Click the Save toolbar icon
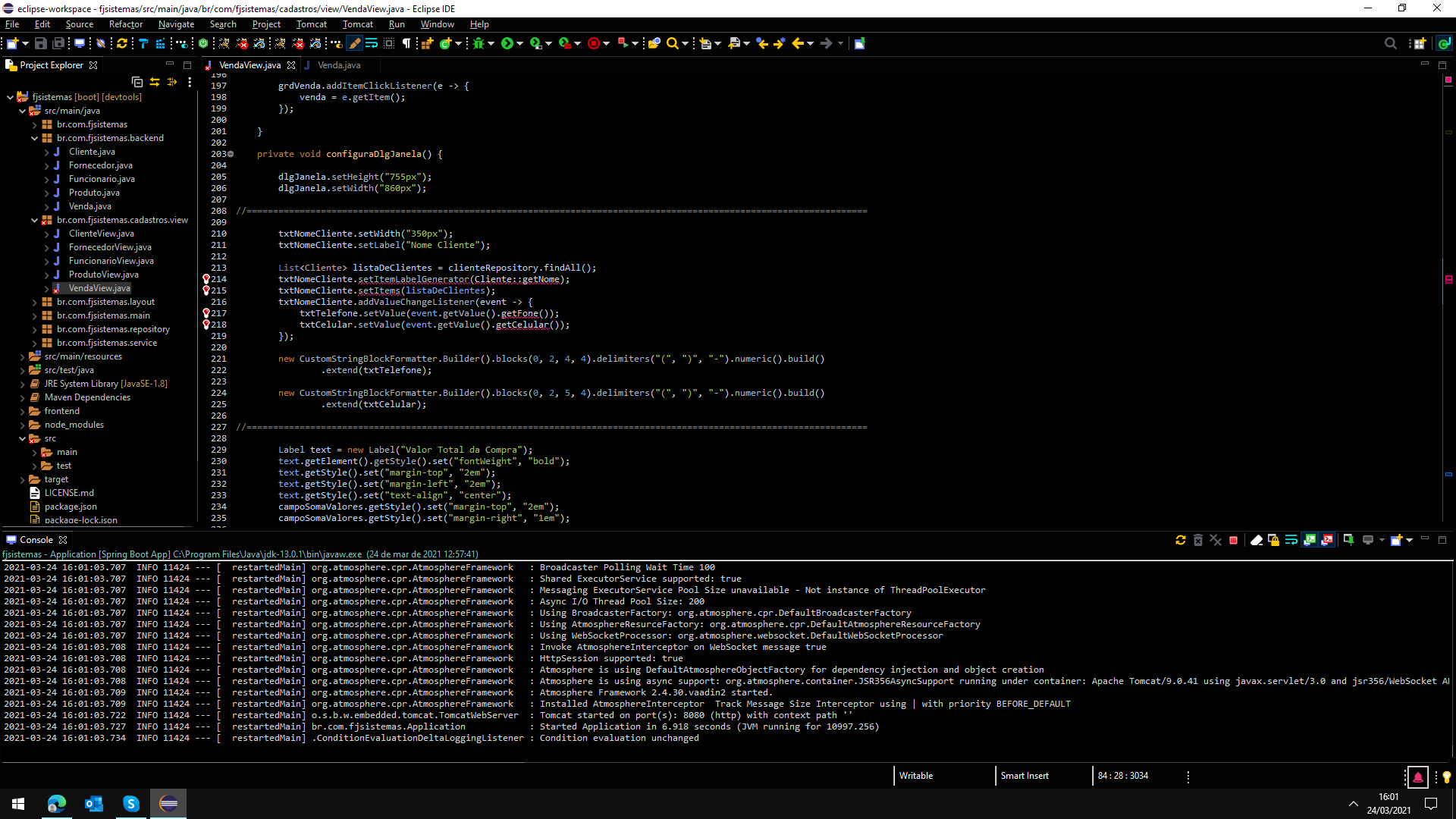This screenshot has height=819, width=1456. [41, 43]
